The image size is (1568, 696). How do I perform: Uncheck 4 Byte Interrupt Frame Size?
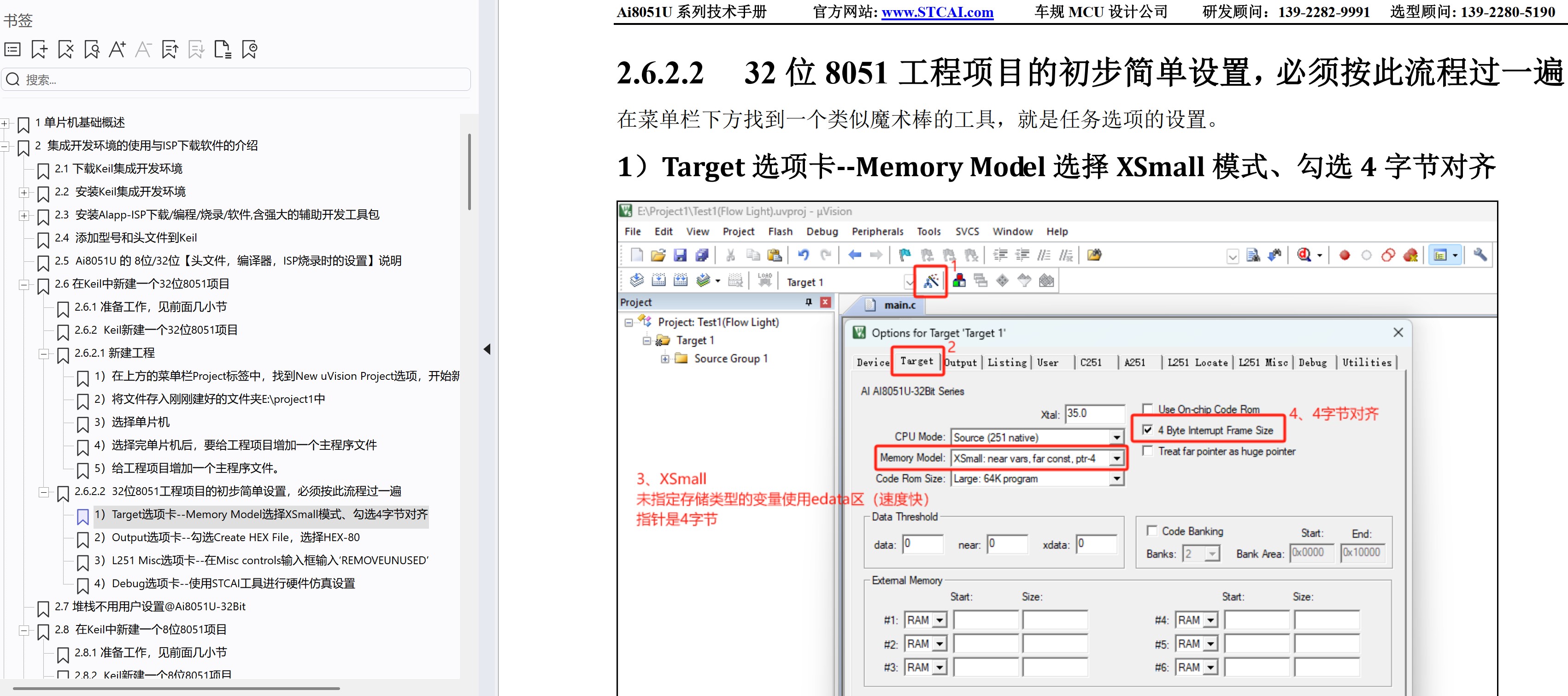tap(1147, 430)
